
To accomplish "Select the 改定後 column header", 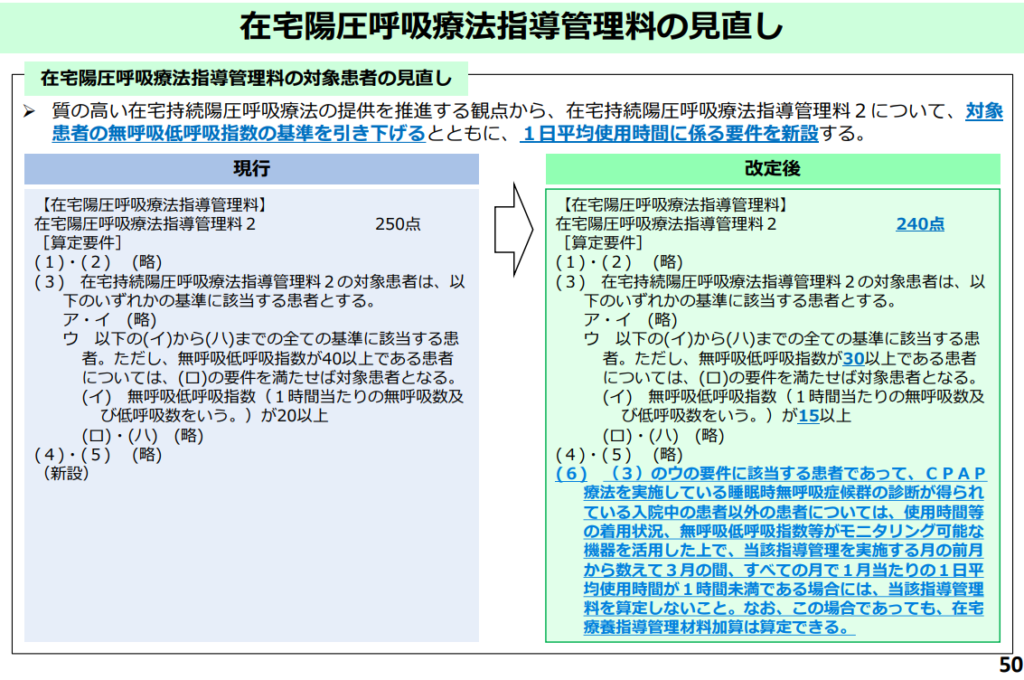I will tap(771, 169).
